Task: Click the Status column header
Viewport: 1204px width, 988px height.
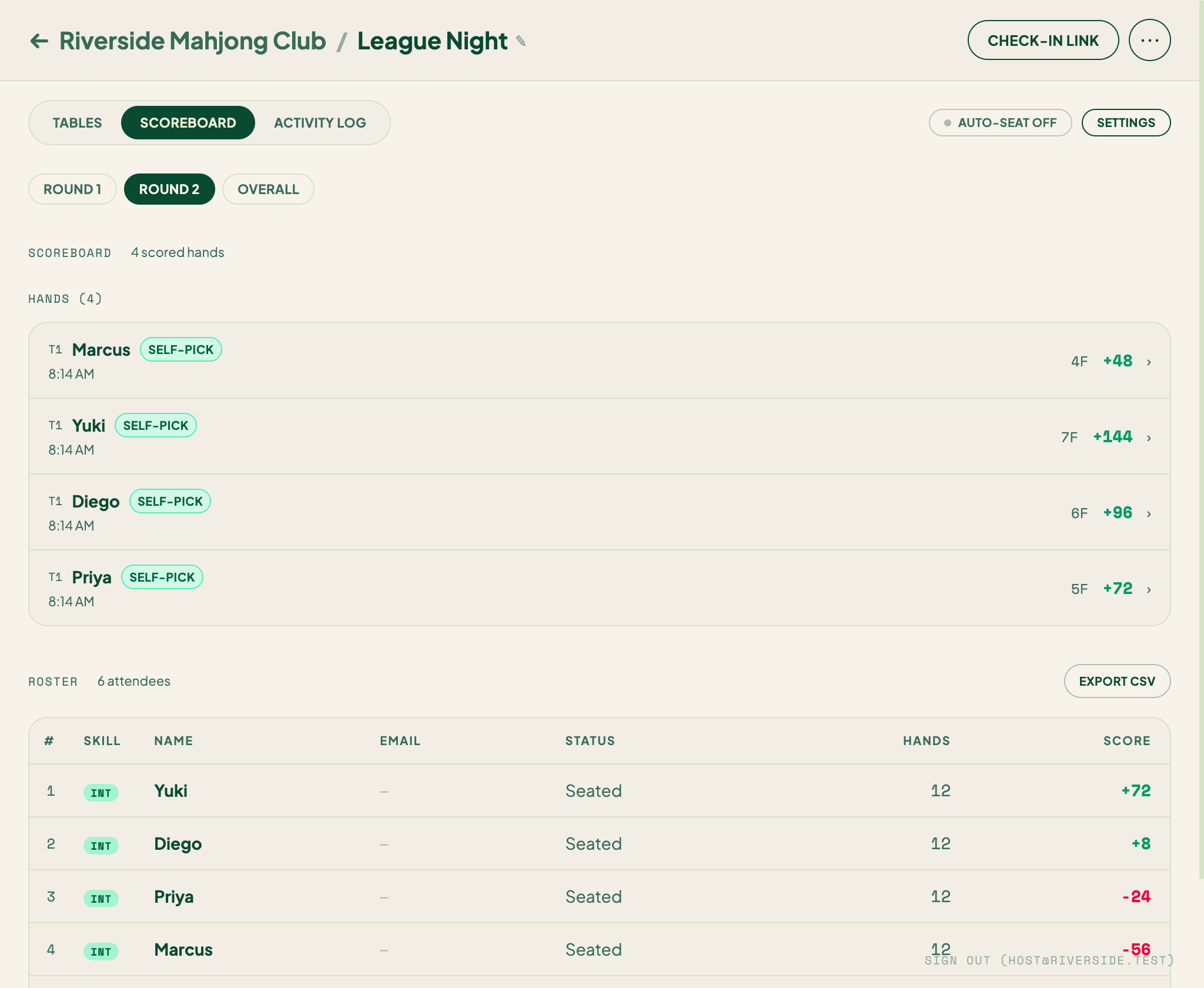Action: 590,741
